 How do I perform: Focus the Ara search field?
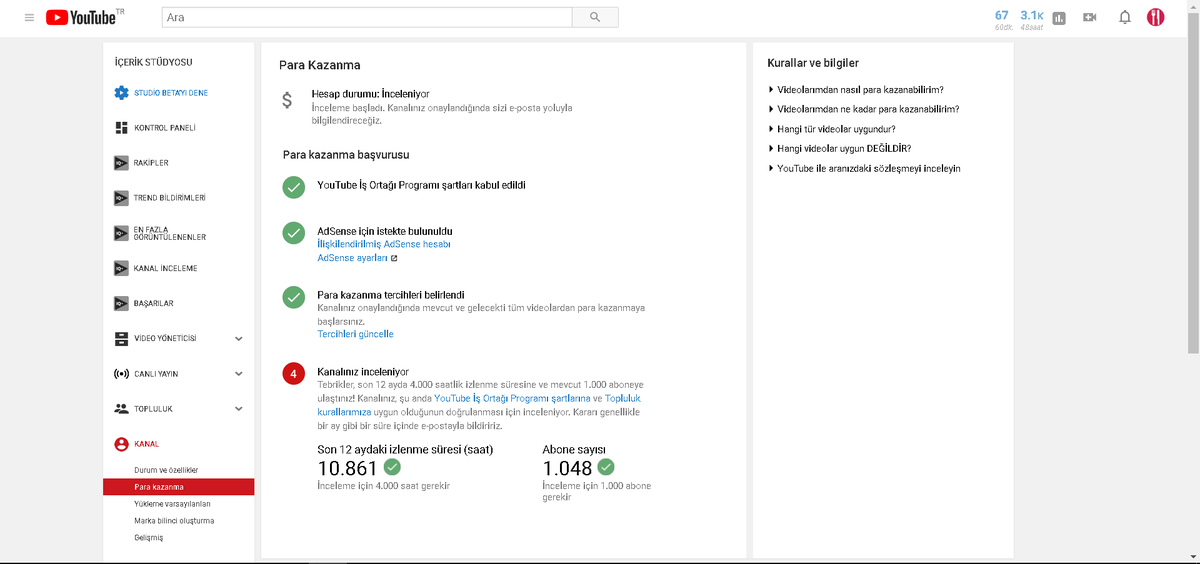[366, 17]
